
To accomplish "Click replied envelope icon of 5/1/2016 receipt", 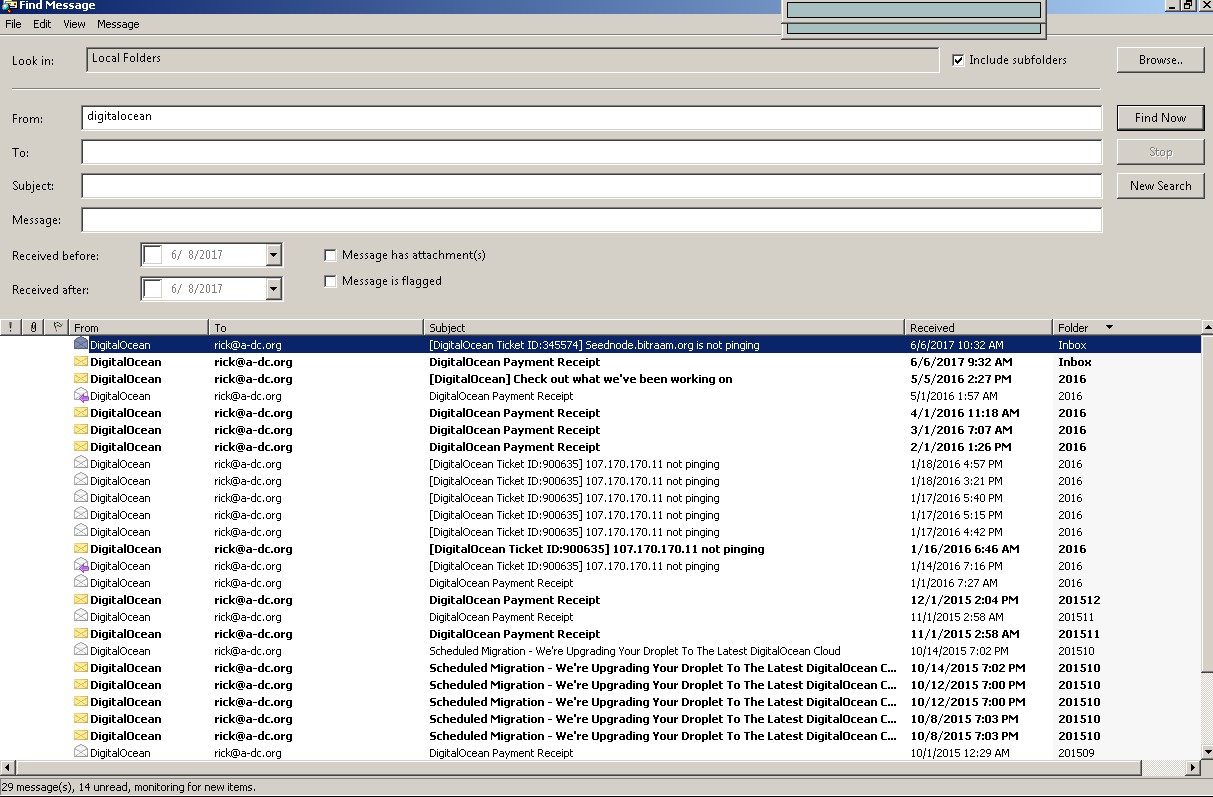I will click(81, 396).
